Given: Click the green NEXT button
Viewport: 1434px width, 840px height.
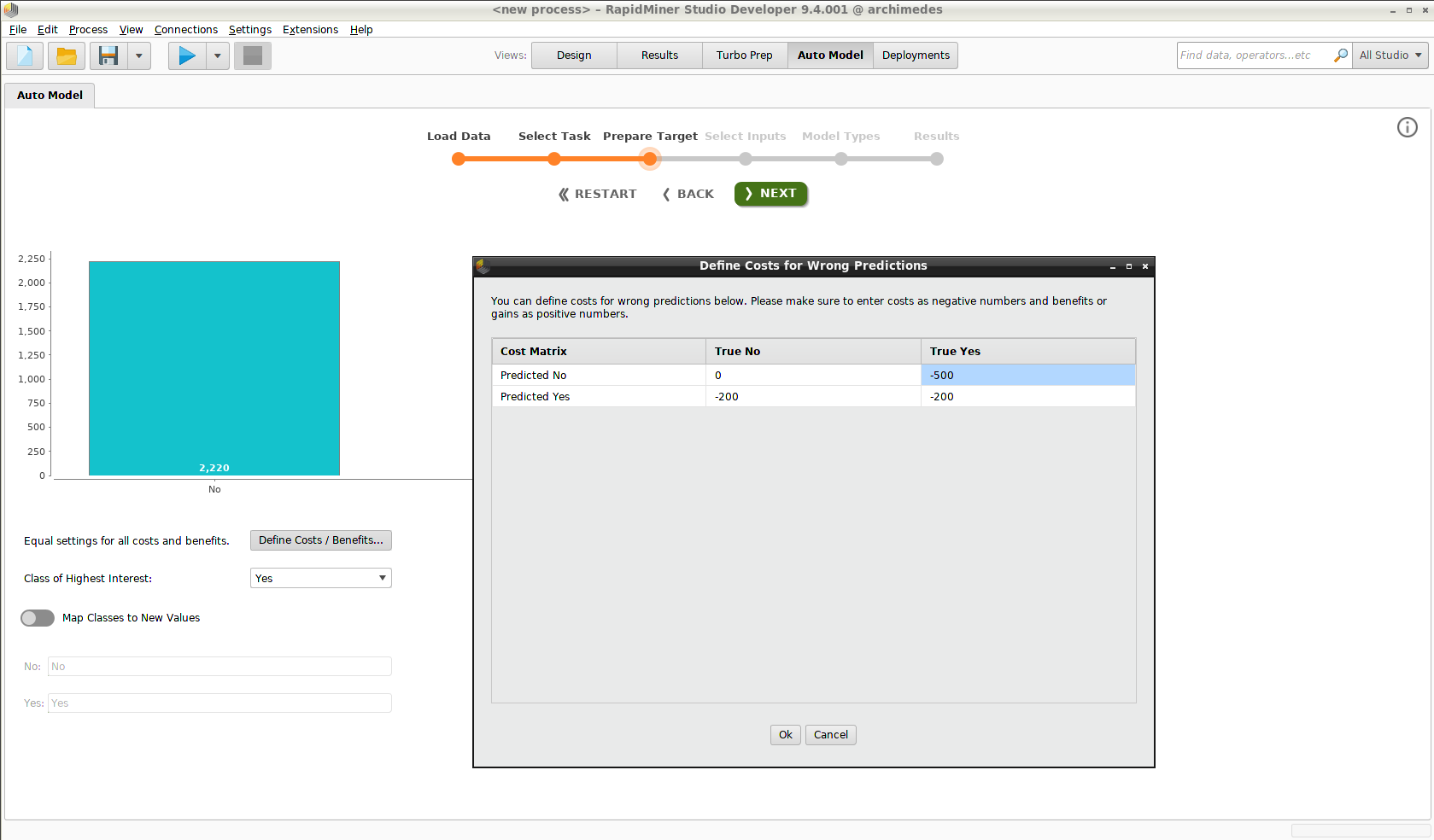Looking at the screenshot, I should [771, 194].
